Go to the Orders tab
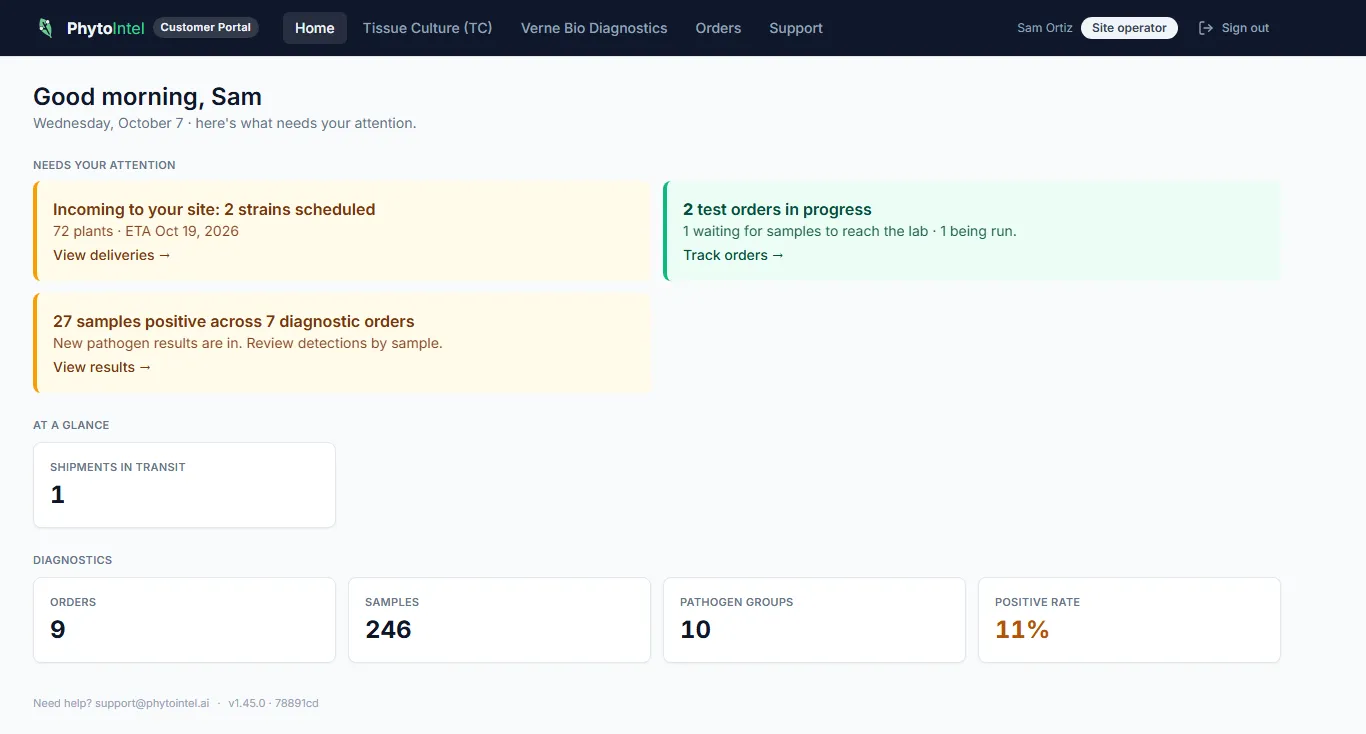The width and height of the screenshot is (1366, 734). [718, 28]
